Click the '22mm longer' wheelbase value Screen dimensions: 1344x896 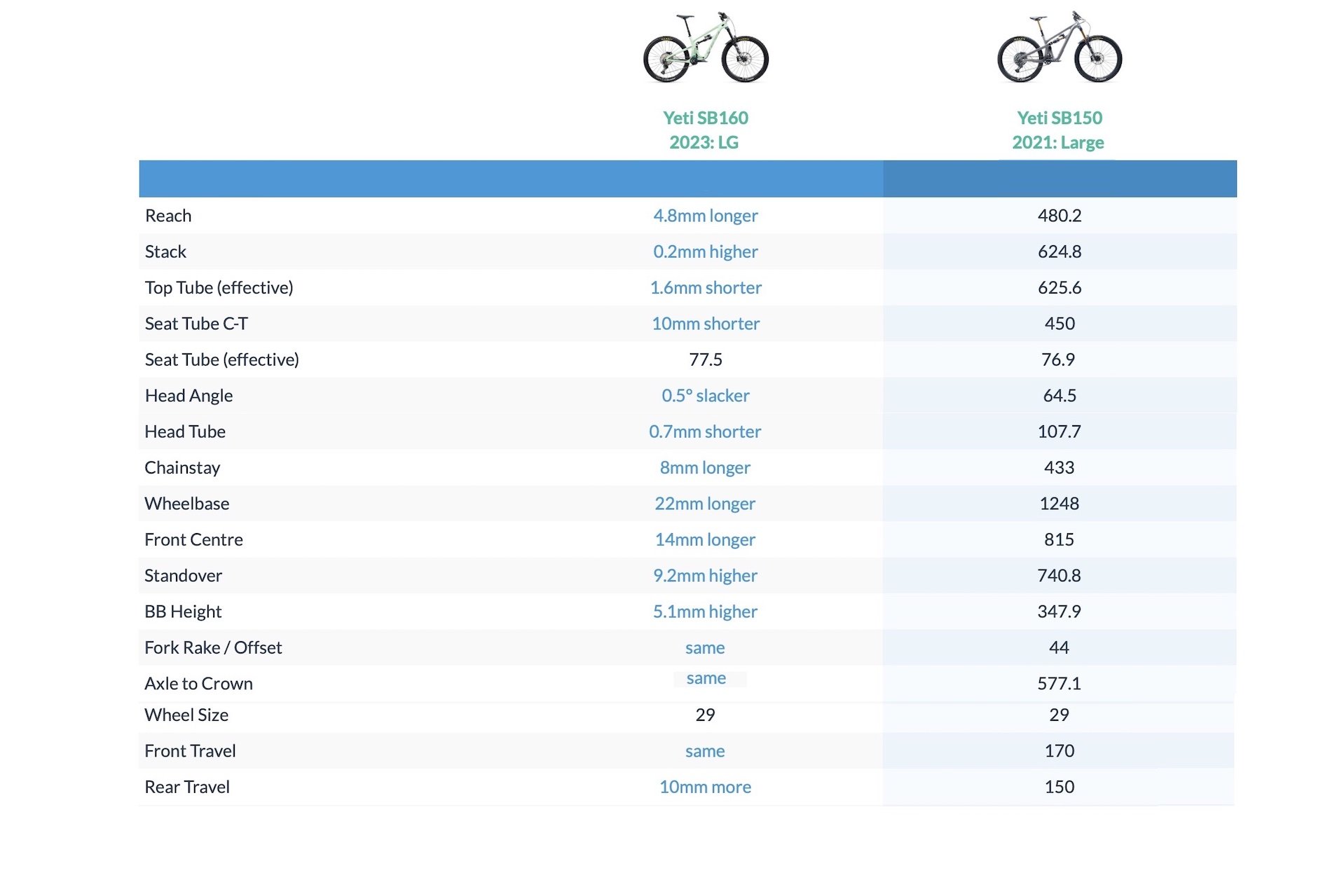click(705, 504)
